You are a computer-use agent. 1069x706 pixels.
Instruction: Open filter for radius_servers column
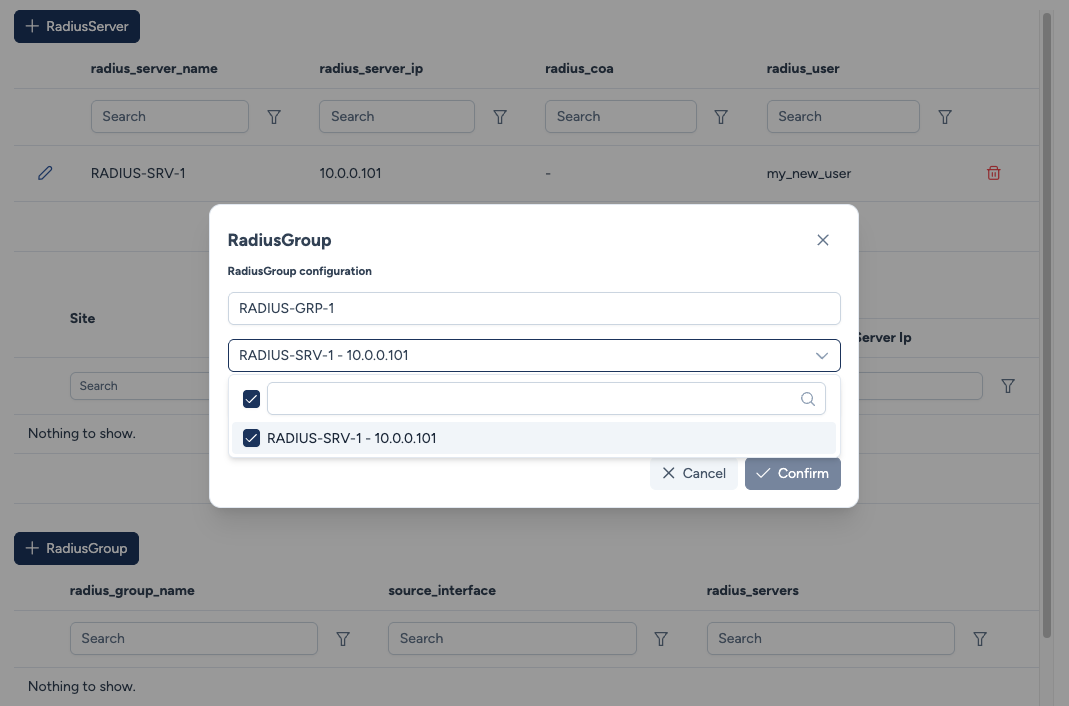980,638
